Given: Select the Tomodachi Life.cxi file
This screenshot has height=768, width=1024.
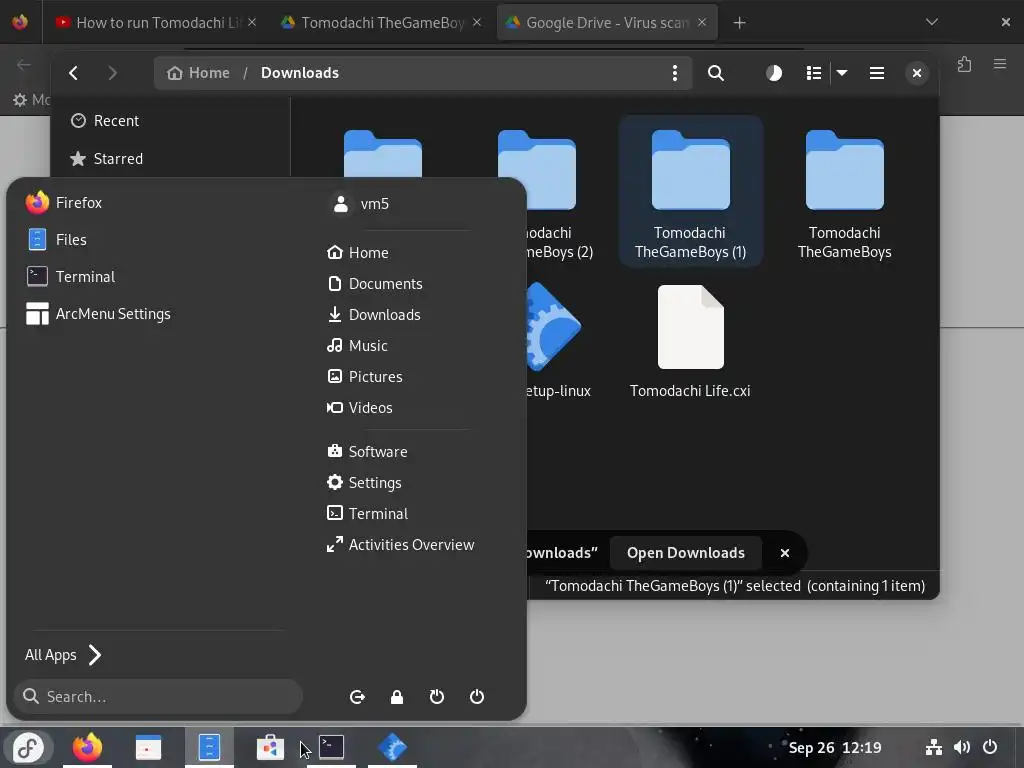Looking at the screenshot, I should coord(690,342).
